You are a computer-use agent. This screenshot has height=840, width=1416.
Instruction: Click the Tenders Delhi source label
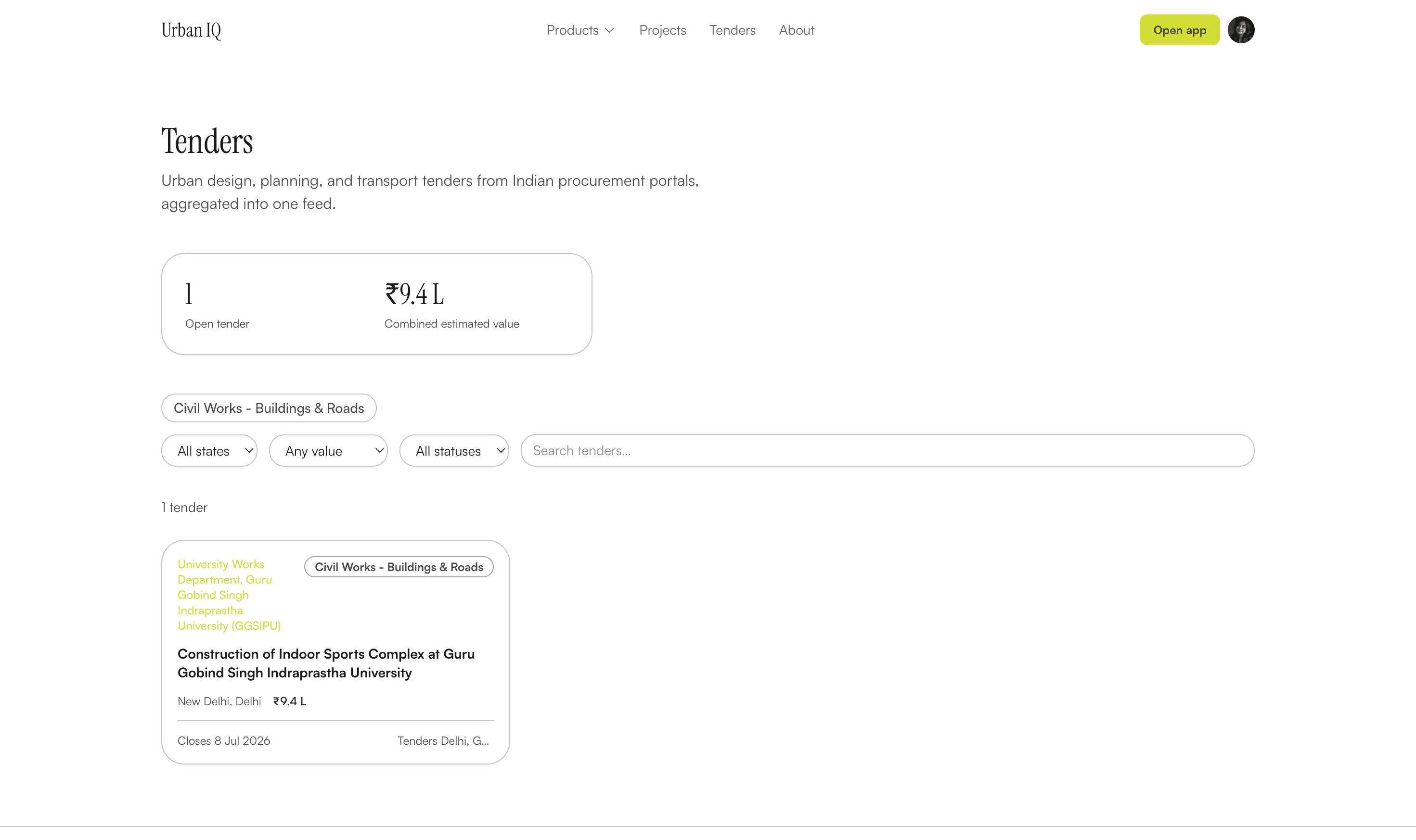click(443, 741)
